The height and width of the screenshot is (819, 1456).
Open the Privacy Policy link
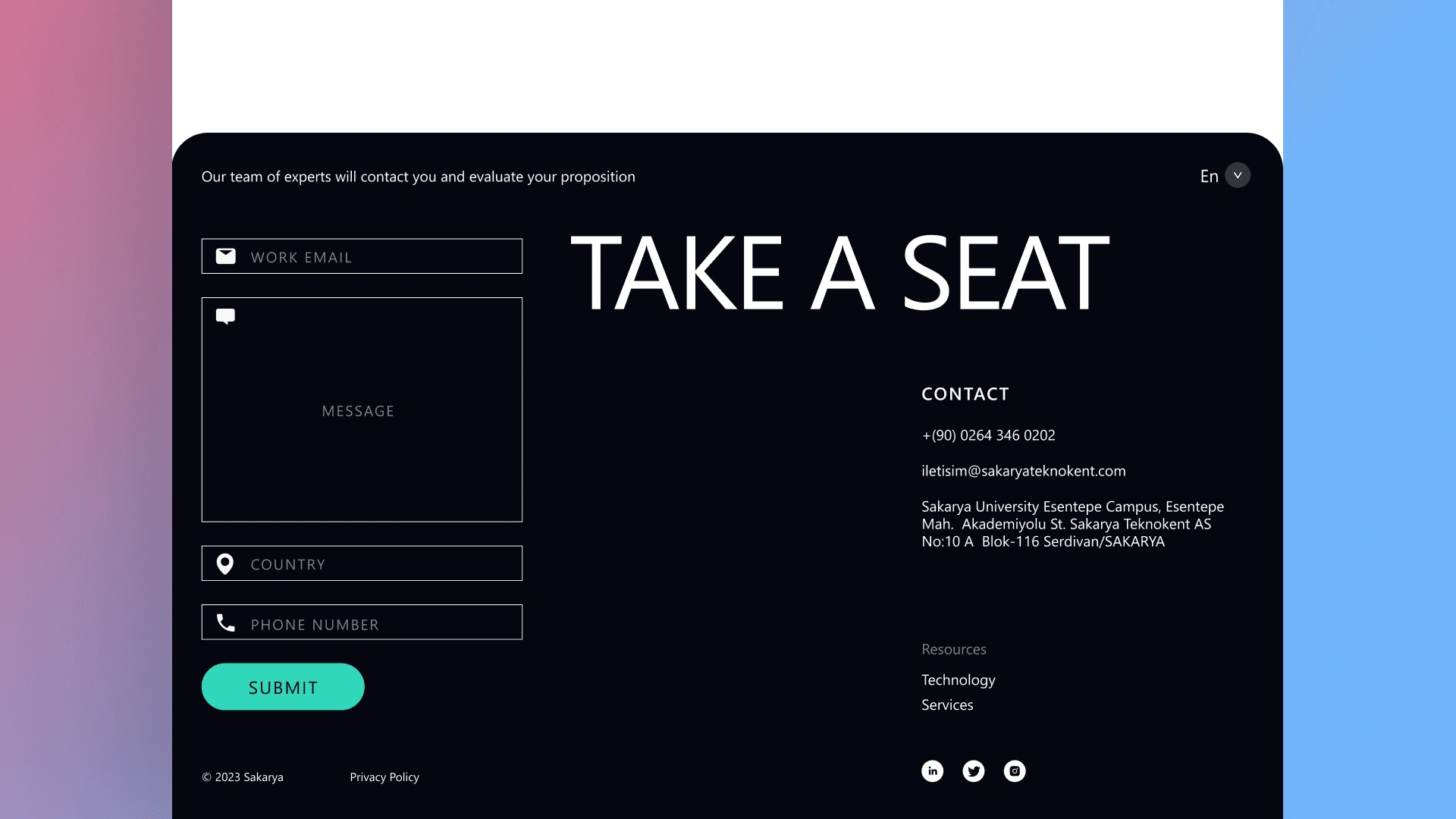point(384,777)
